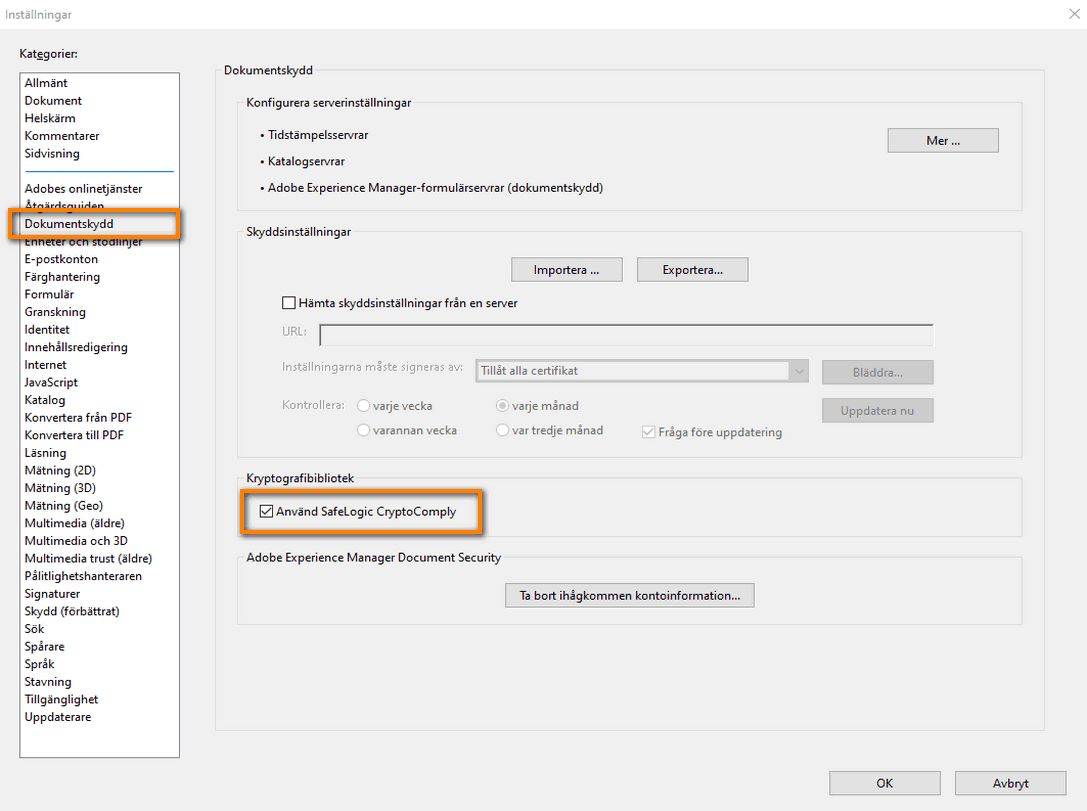This screenshot has height=811, width=1087.
Task: Select the varje vecka radio button
Action: 363,406
